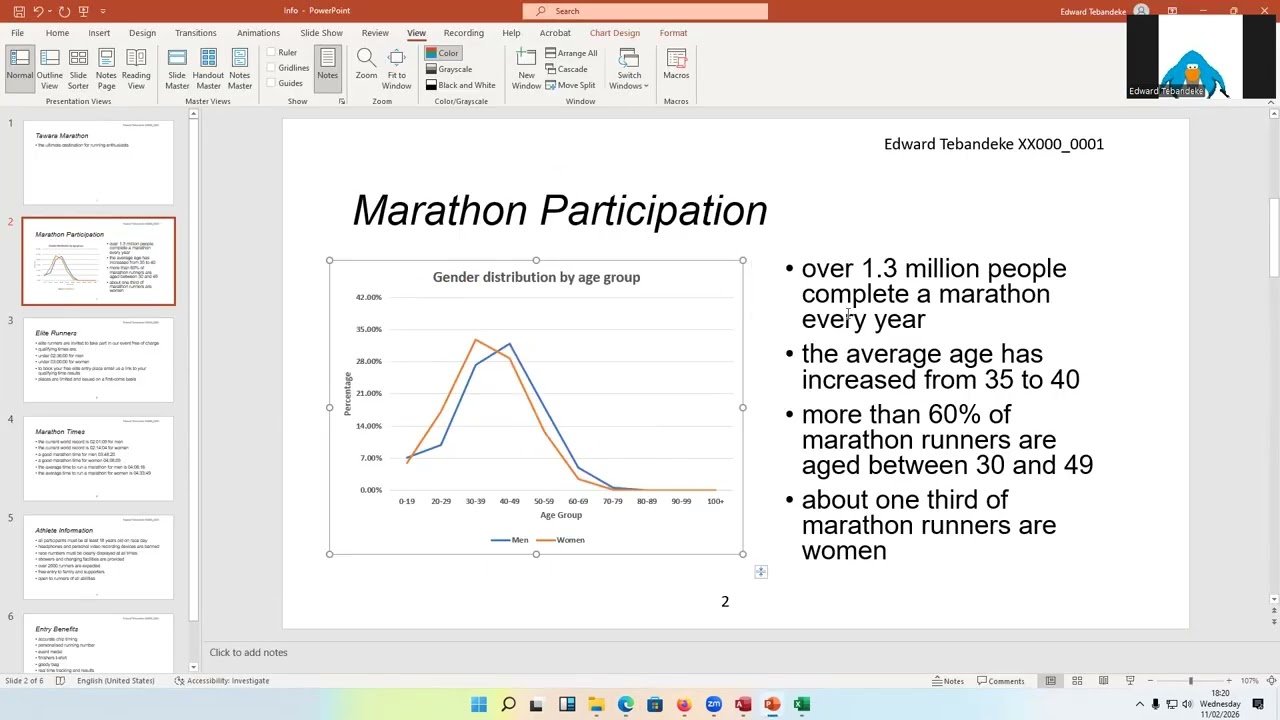Click status bar Slide Sorter icon
This screenshot has height=720, width=1280.
[1077, 681]
